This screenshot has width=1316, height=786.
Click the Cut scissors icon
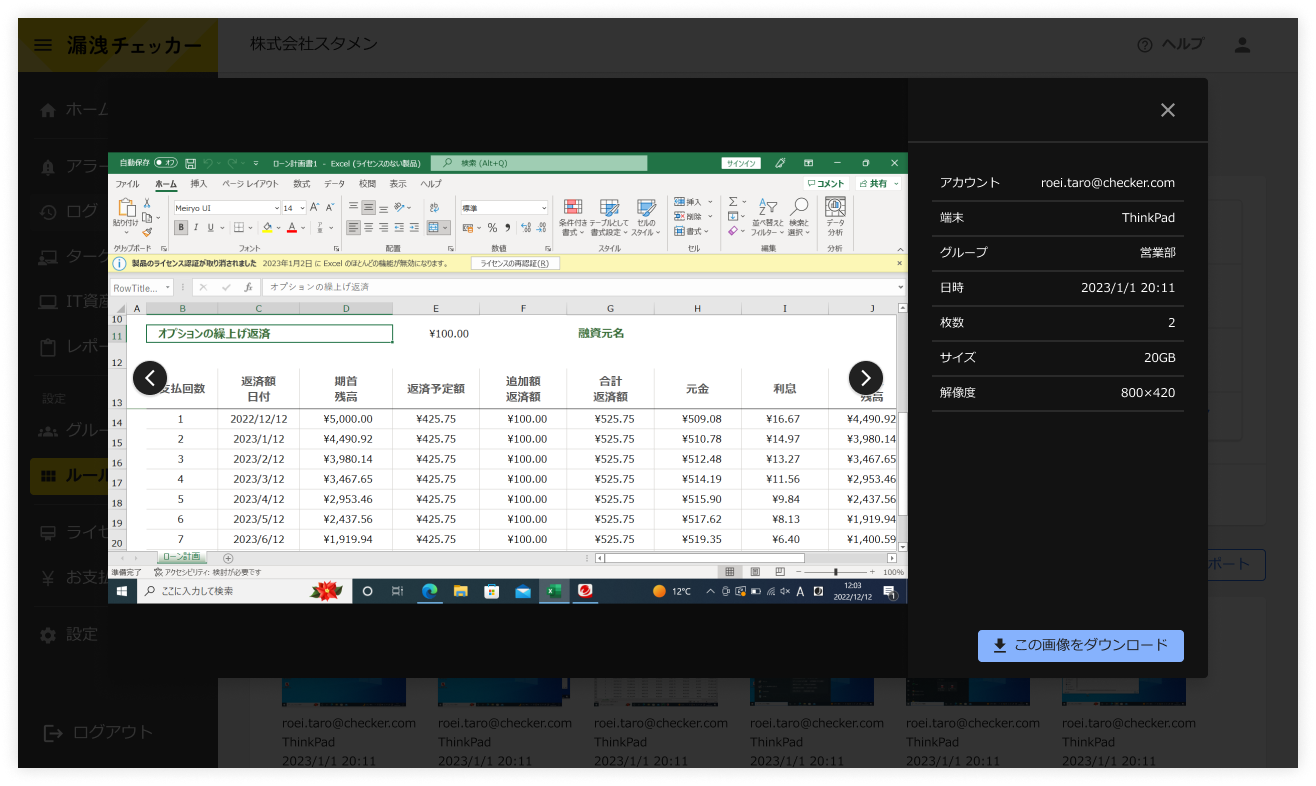click(x=147, y=203)
